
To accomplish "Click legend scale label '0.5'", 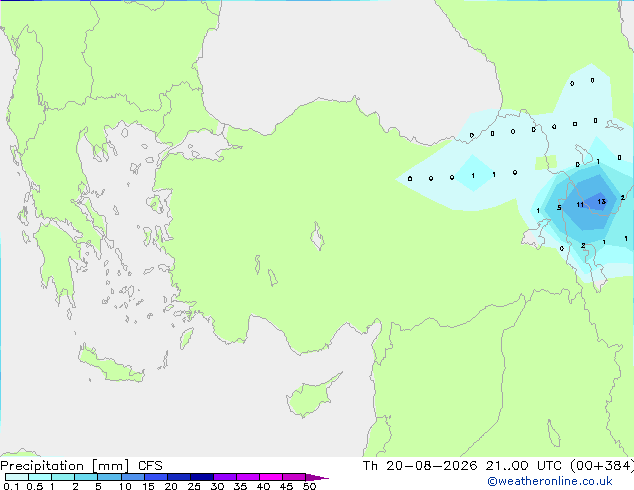I will [x=35, y=486].
